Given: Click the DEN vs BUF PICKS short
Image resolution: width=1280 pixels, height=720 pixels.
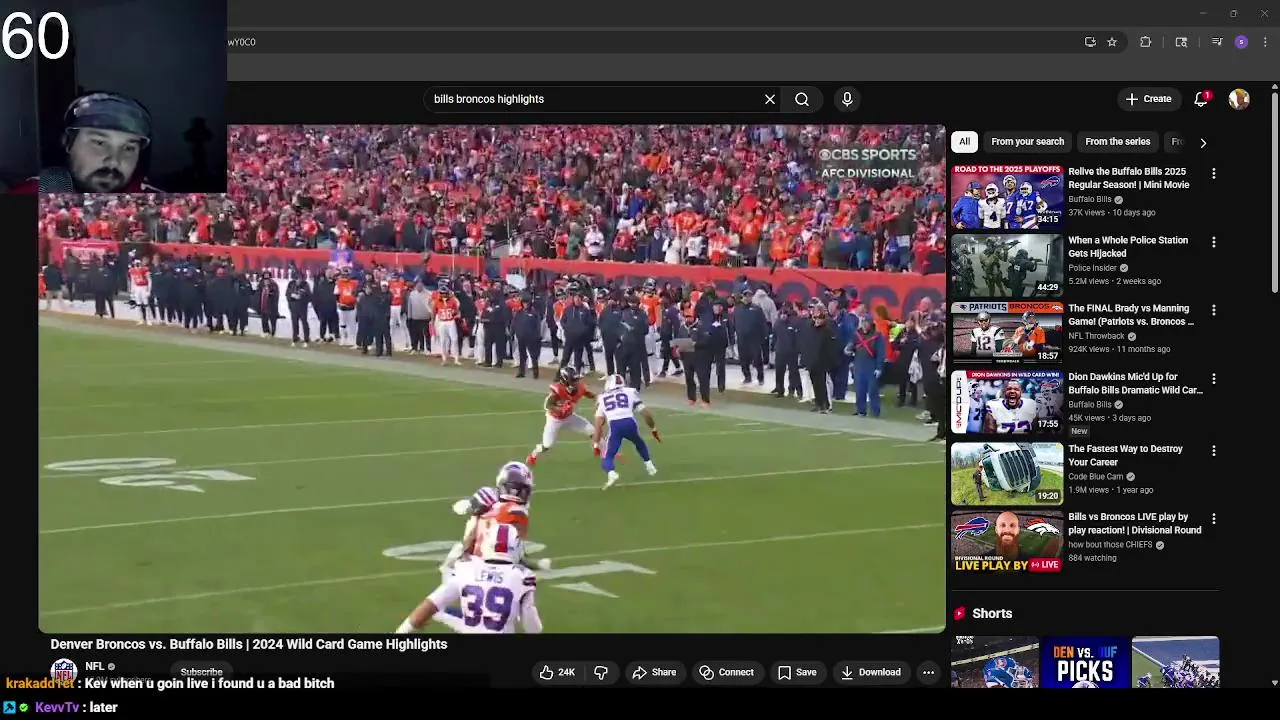Looking at the screenshot, I should point(1085,662).
